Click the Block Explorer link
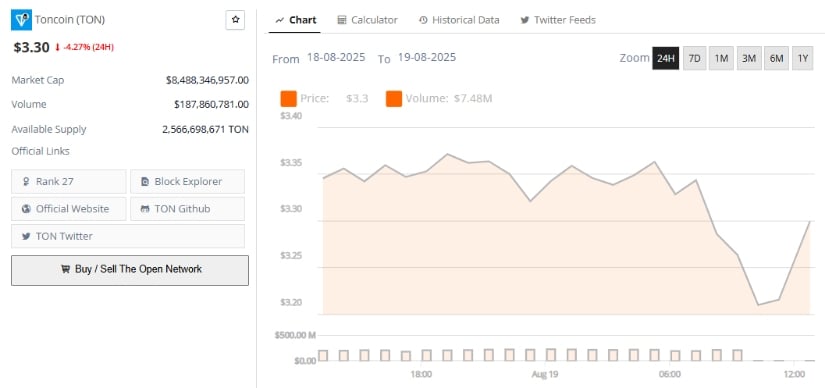 point(187,182)
